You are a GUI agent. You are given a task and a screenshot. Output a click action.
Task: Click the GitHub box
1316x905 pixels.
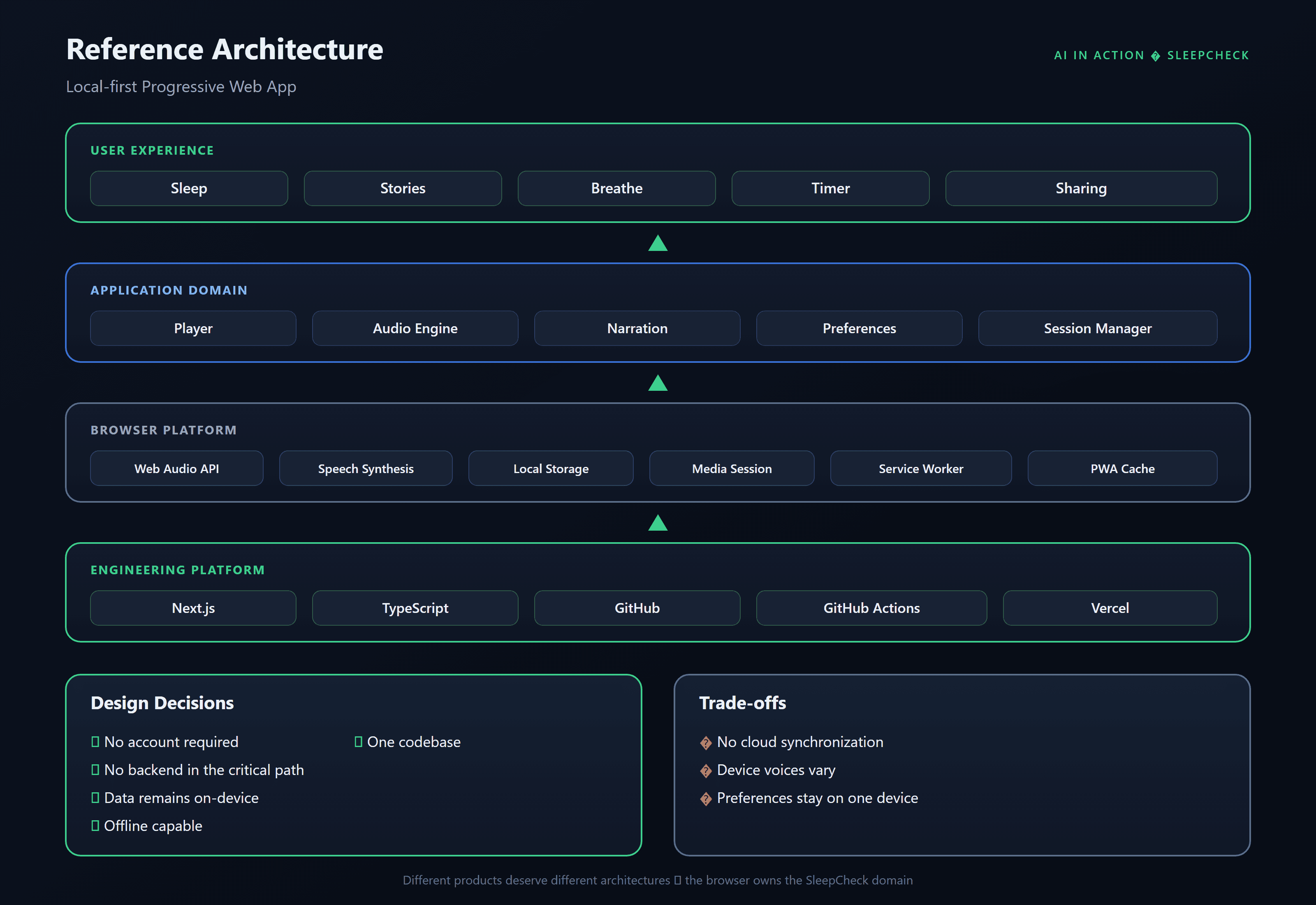click(637, 608)
